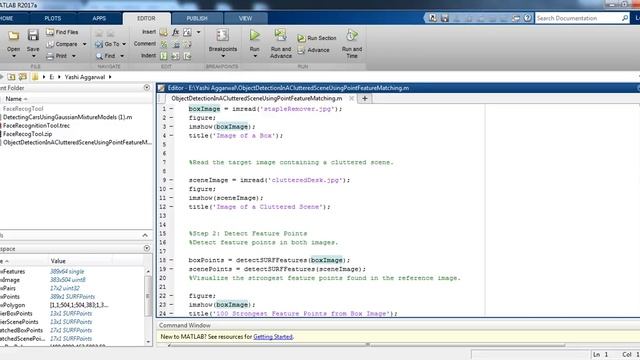Click the Advance button
The width and height of the screenshot is (640, 360).
[313, 50]
